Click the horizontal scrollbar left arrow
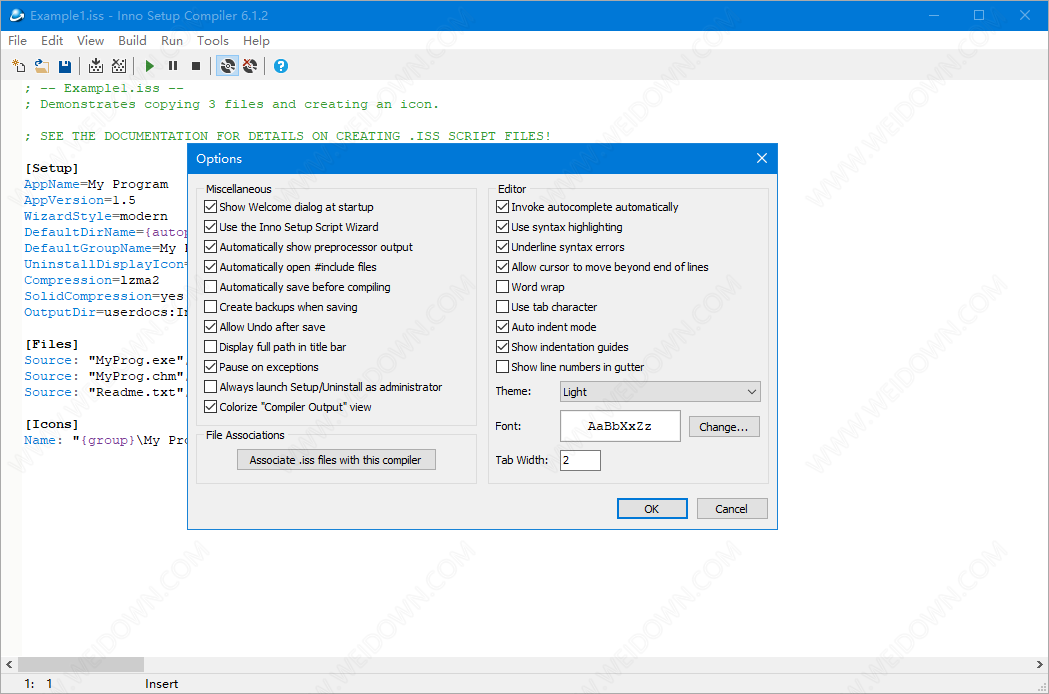The width and height of the screenshot is (1049, 694). pos(9,665)
